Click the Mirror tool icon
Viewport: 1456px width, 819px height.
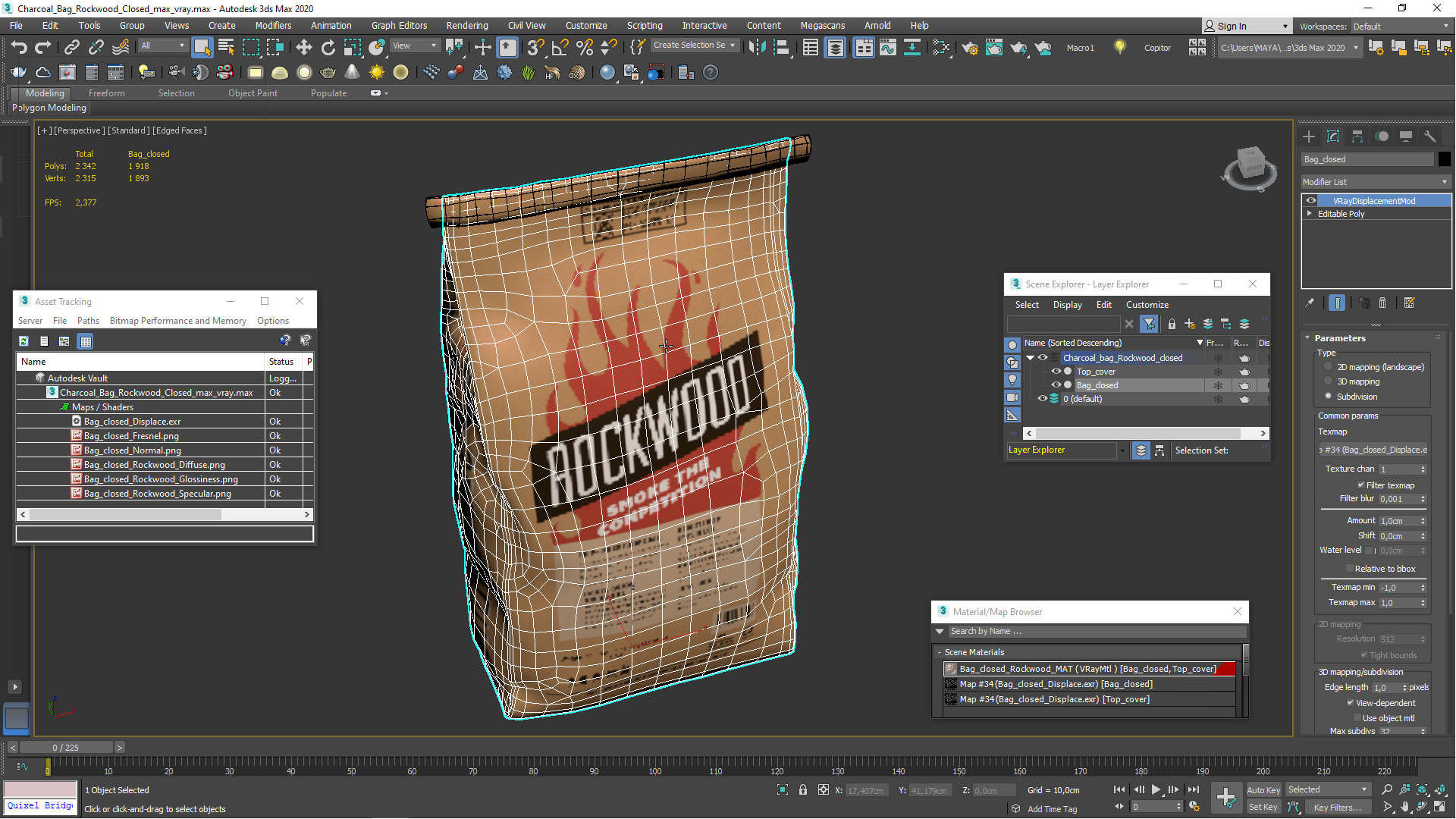point(757,48)
